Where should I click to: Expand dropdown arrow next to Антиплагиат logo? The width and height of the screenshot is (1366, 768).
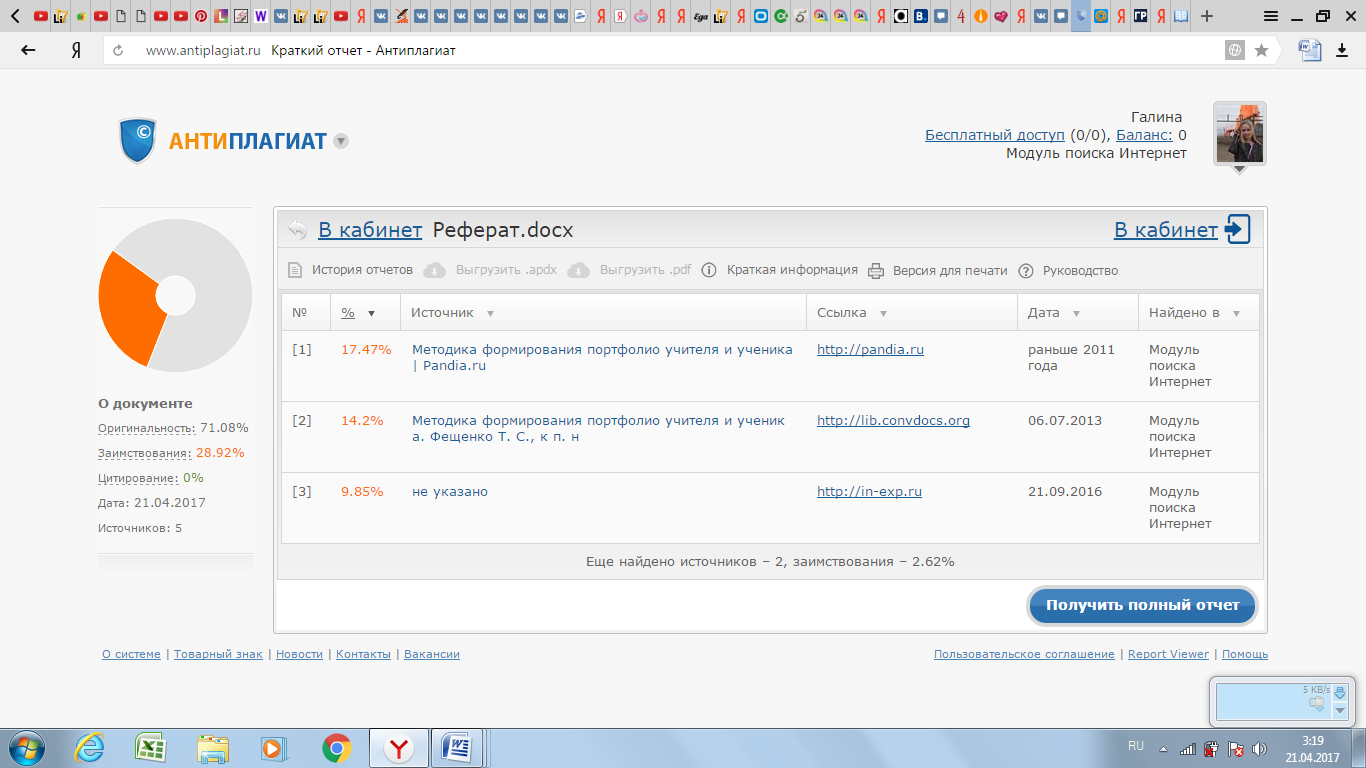(341, 141)
